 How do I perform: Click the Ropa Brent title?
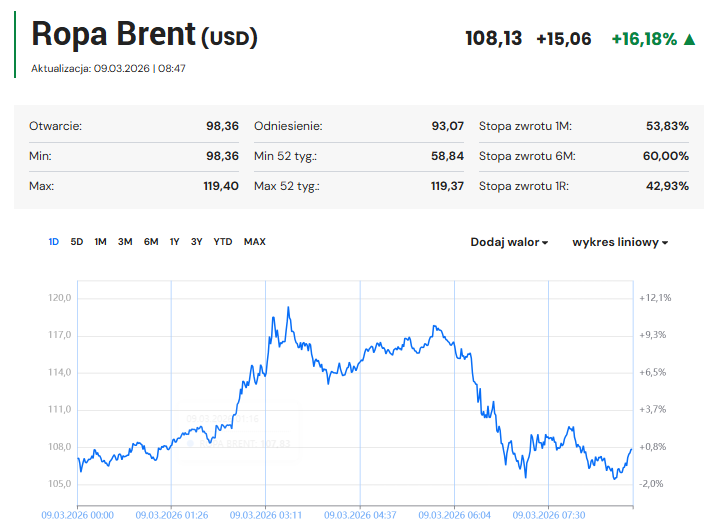pos(113,35)
